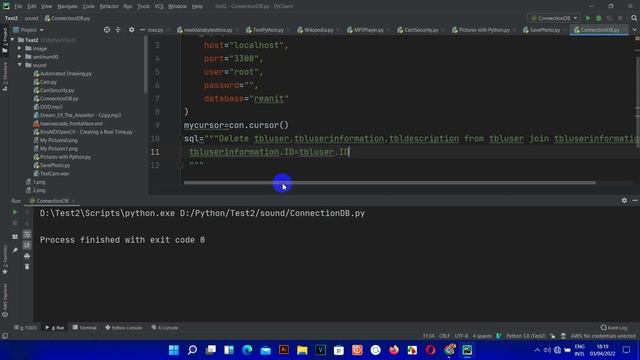Click the collapse all icon in Project panel
The width and height of the screenshot is (640, 360).
point(118,30)
